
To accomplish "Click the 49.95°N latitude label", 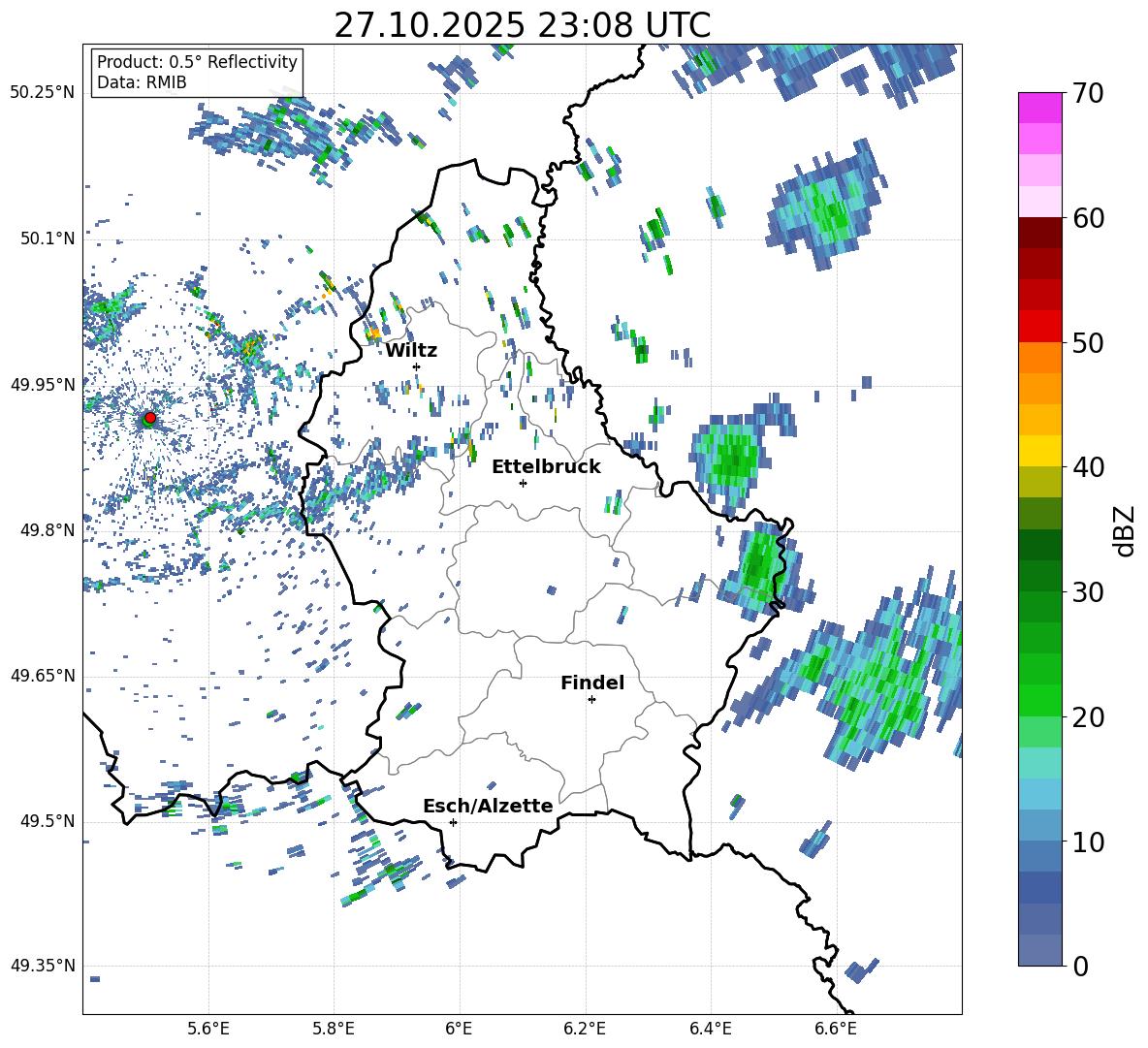I will 43,384.
